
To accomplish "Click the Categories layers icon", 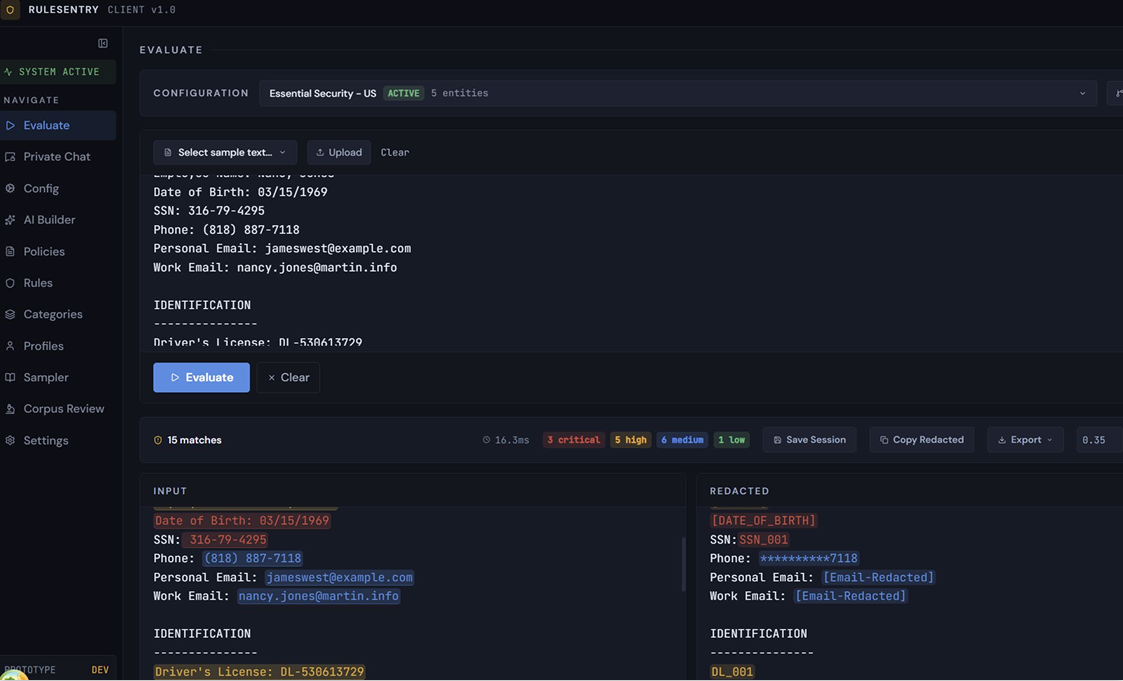I will pyautogui.click(x=10, y=314).
